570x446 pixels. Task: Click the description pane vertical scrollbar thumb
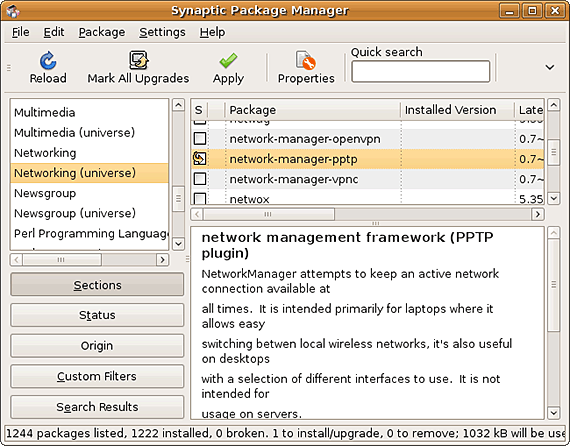tap(554, 285)
